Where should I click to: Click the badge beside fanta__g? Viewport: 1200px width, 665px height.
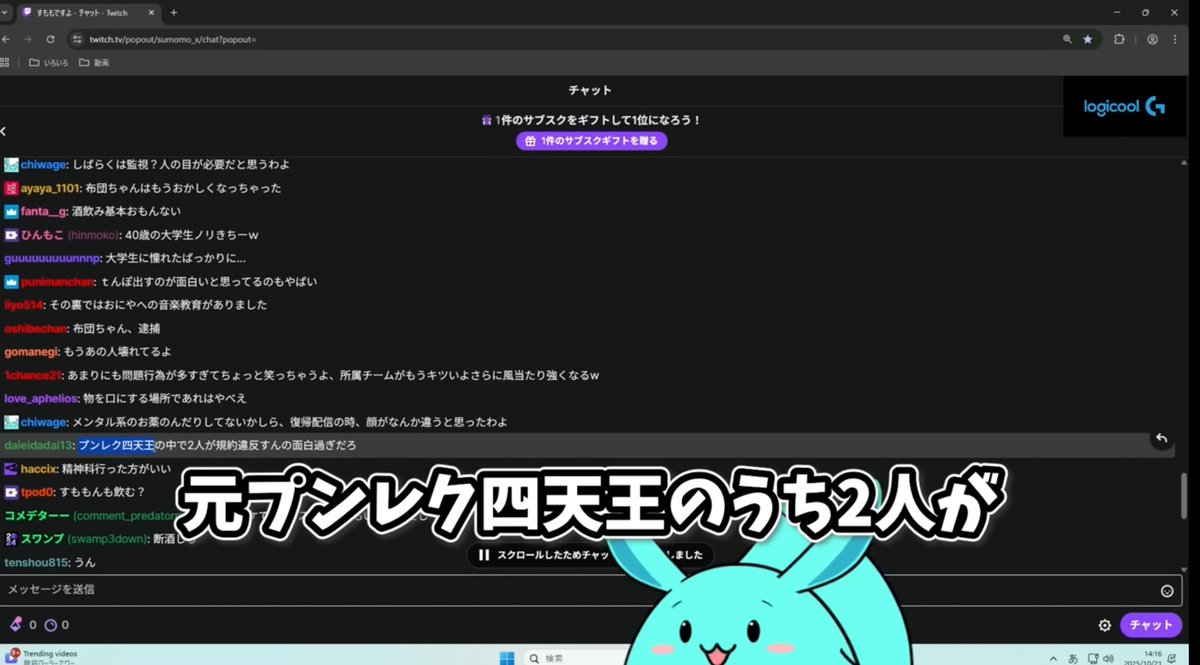point(11,211)
